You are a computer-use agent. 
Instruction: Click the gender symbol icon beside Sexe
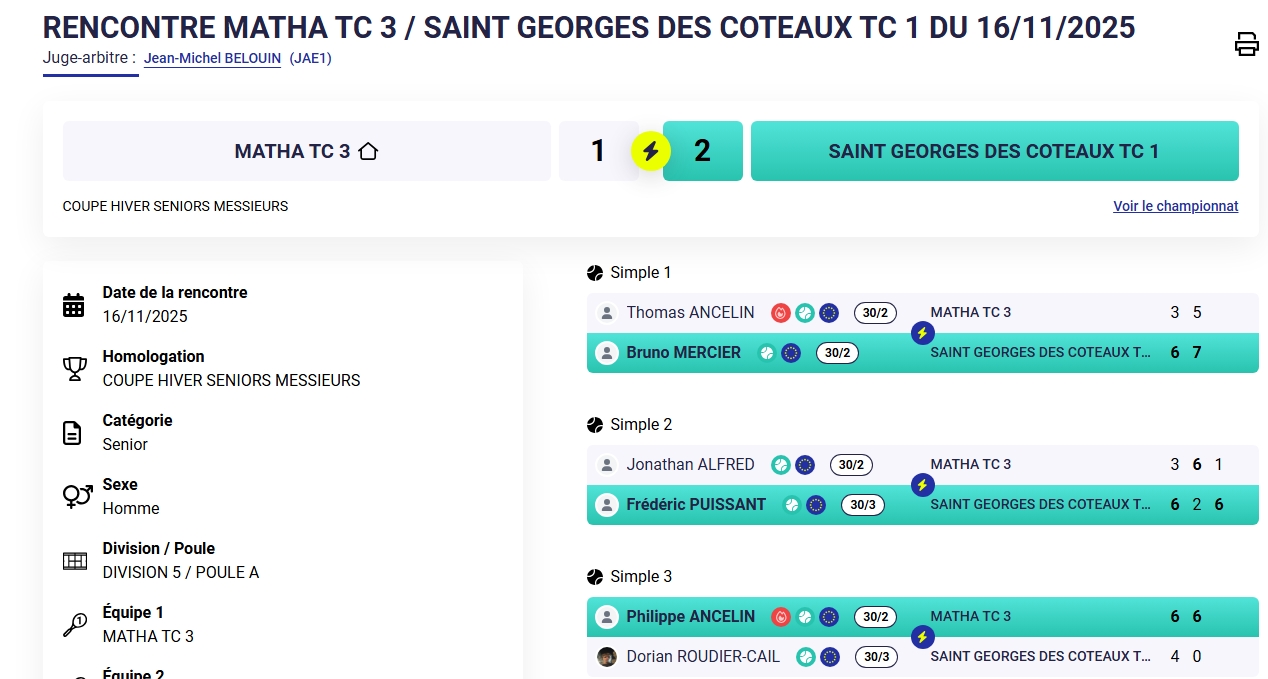coord(77,496)
